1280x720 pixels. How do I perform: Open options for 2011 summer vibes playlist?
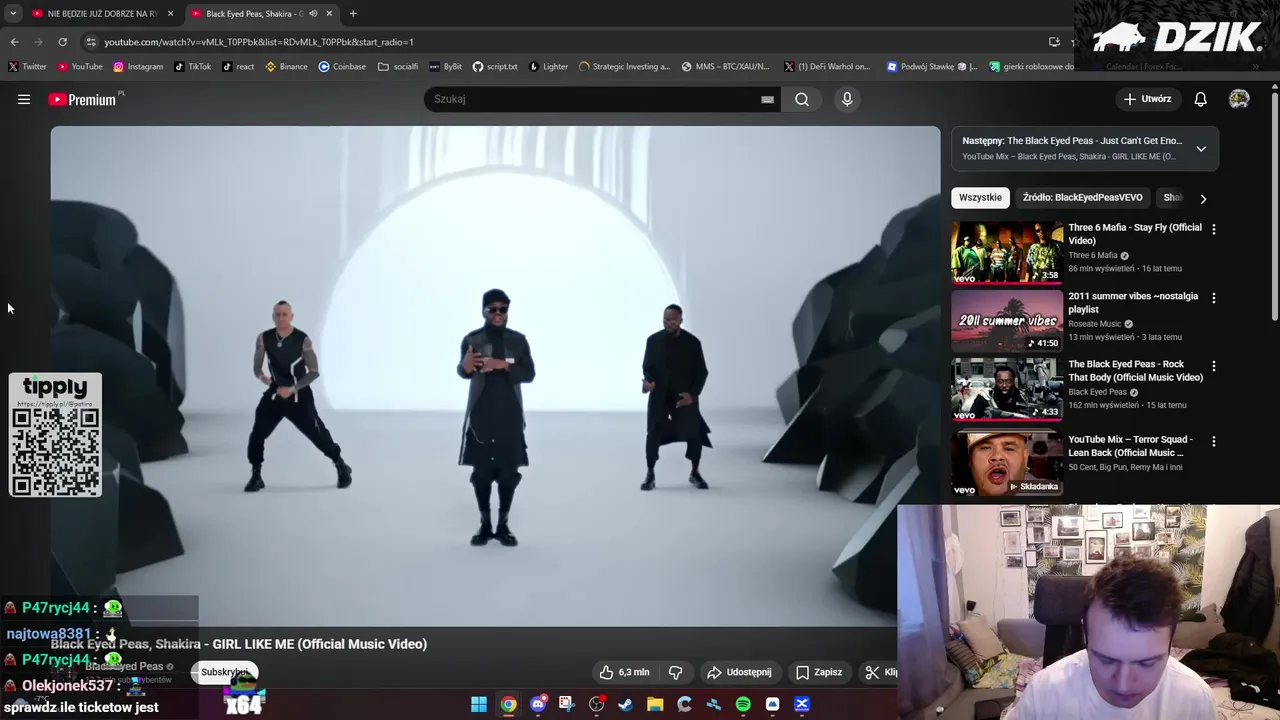point(1214,298)
